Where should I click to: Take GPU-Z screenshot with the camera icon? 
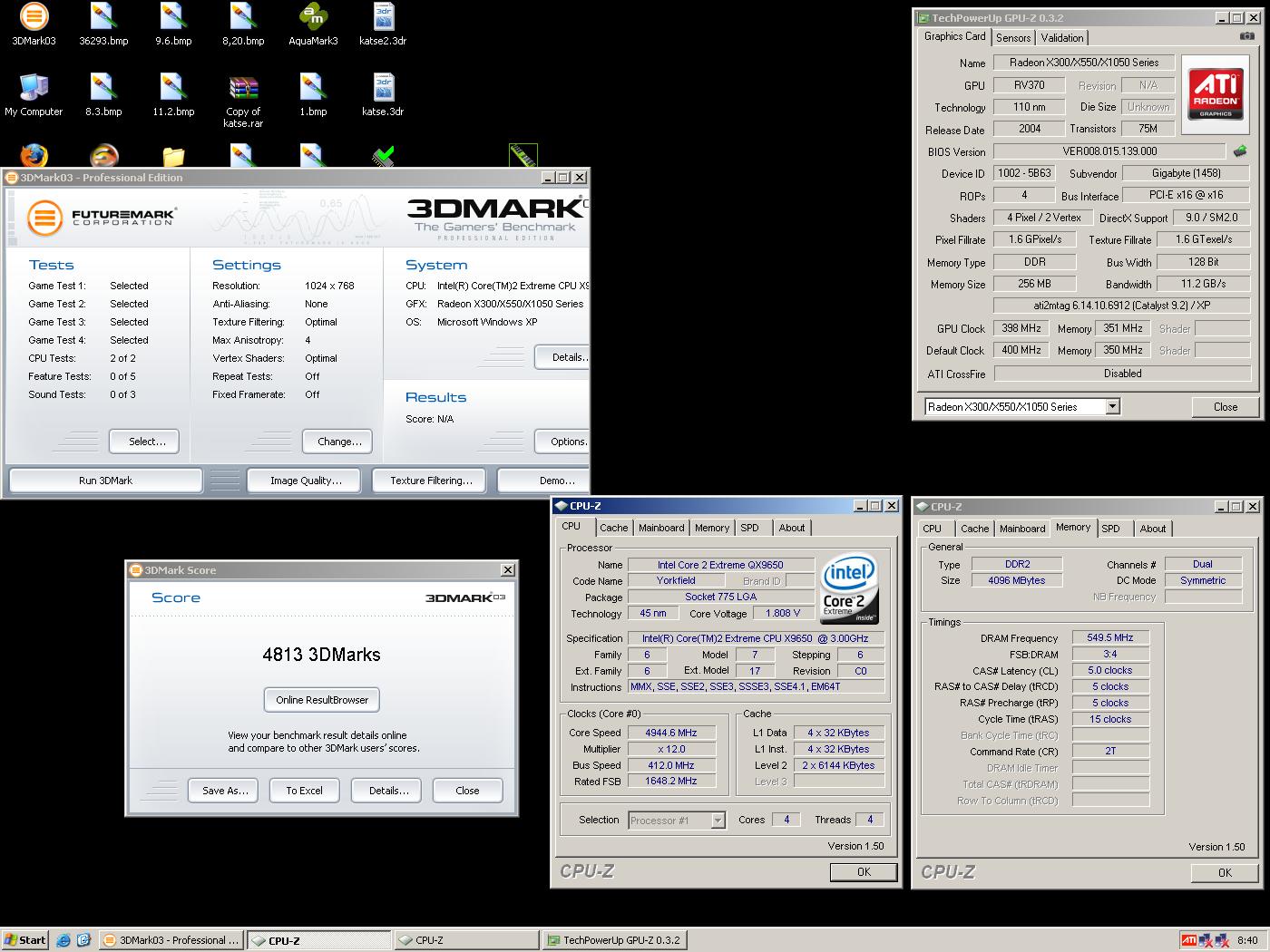[1248, 36]
